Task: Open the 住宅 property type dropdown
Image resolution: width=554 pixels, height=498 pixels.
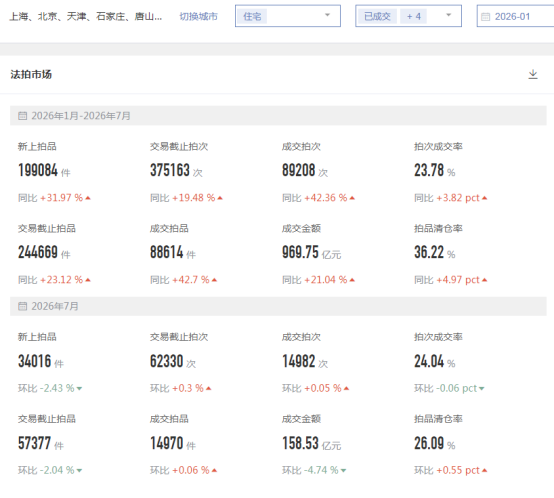Action: click(288, 16)
